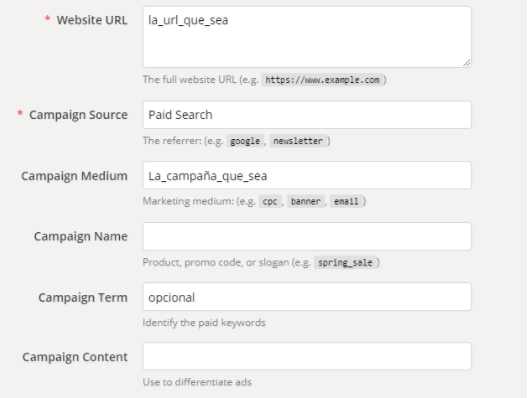Click the newsletter example tag
Screen dimensions: 528x398
point(298,141)
